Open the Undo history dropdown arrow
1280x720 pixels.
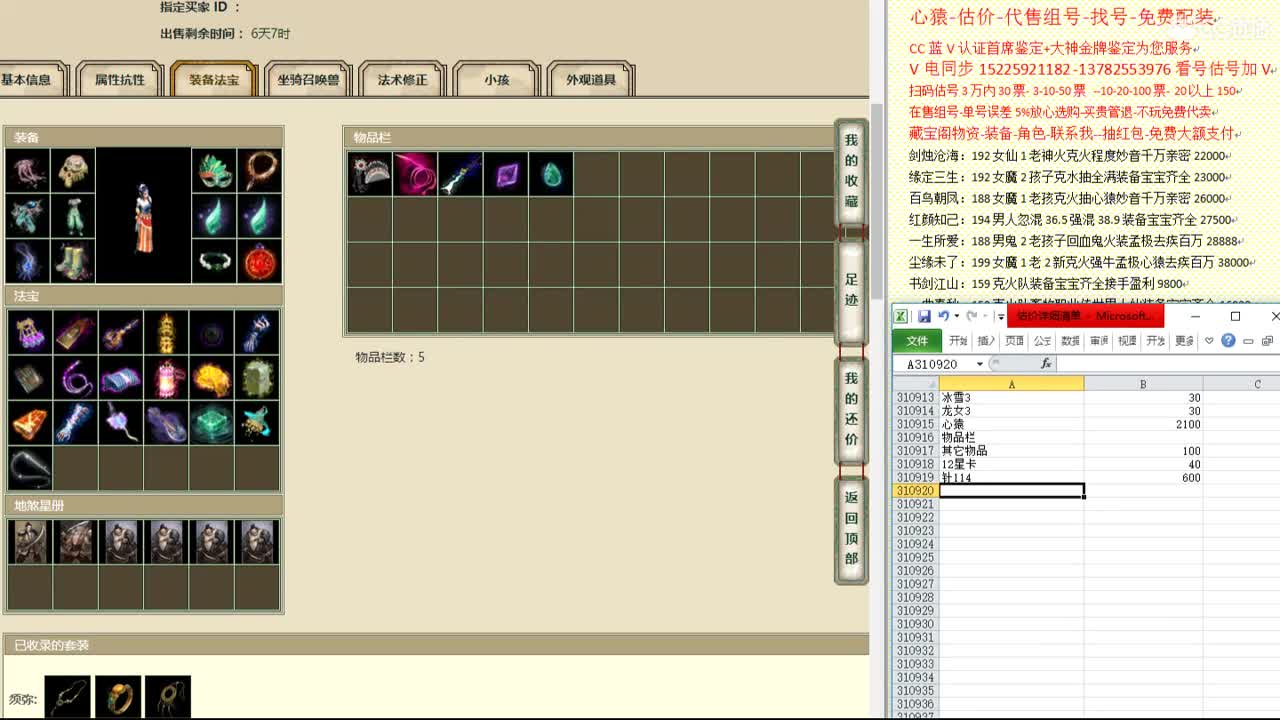coord(956,316)
